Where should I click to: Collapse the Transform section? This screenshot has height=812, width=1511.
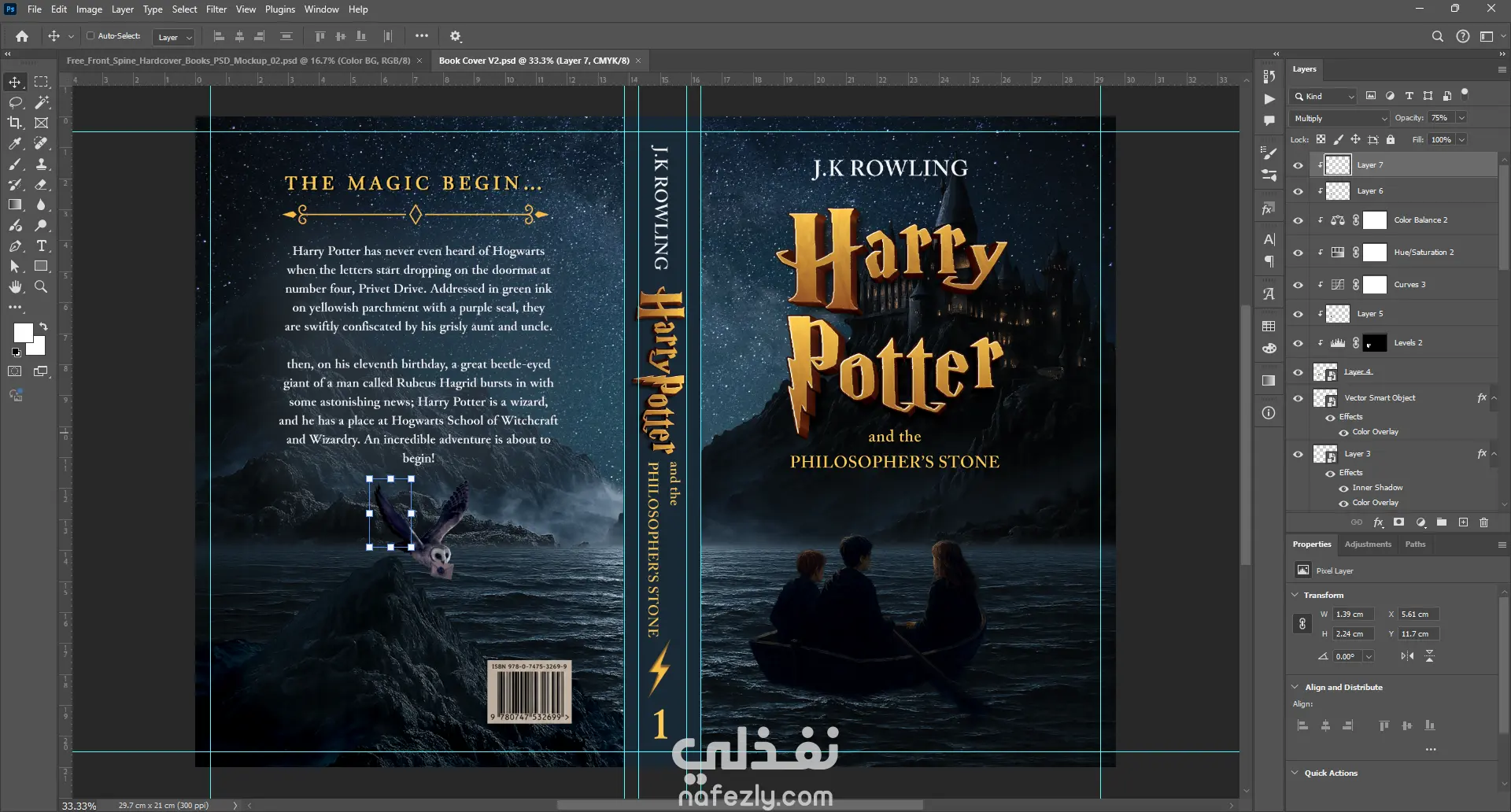click(1295, 595)
